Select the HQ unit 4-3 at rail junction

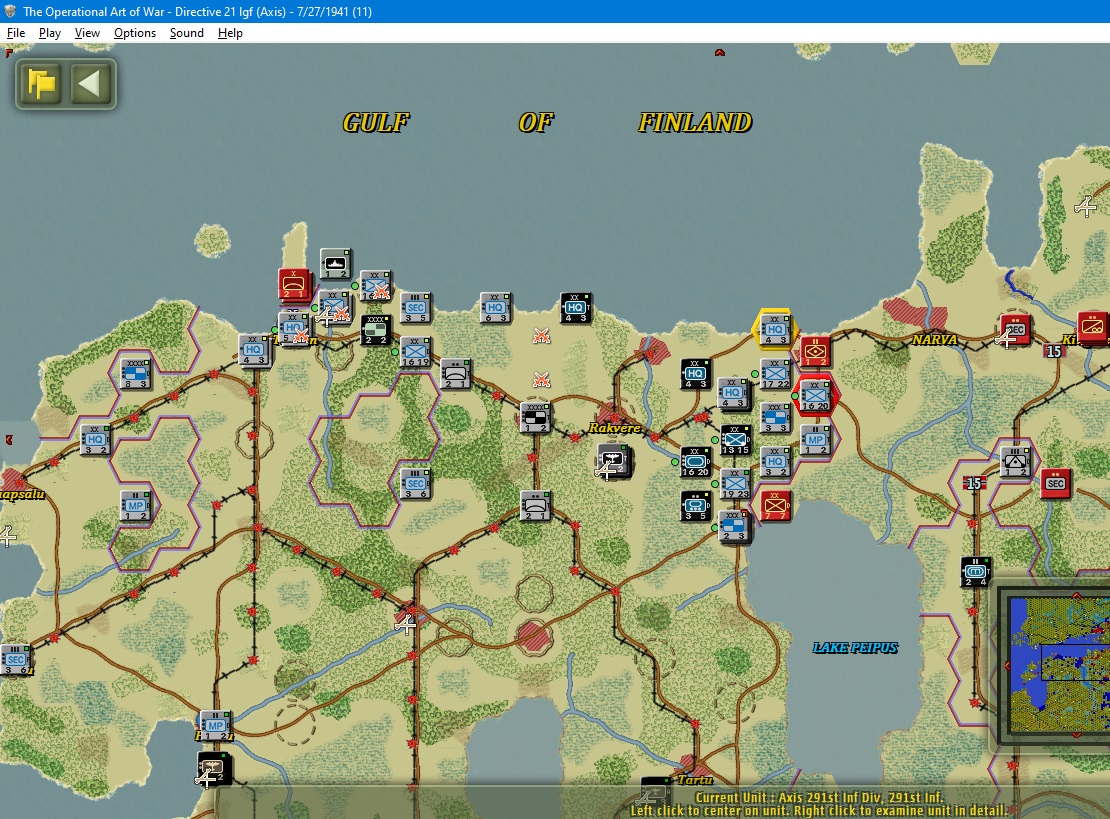254,350
